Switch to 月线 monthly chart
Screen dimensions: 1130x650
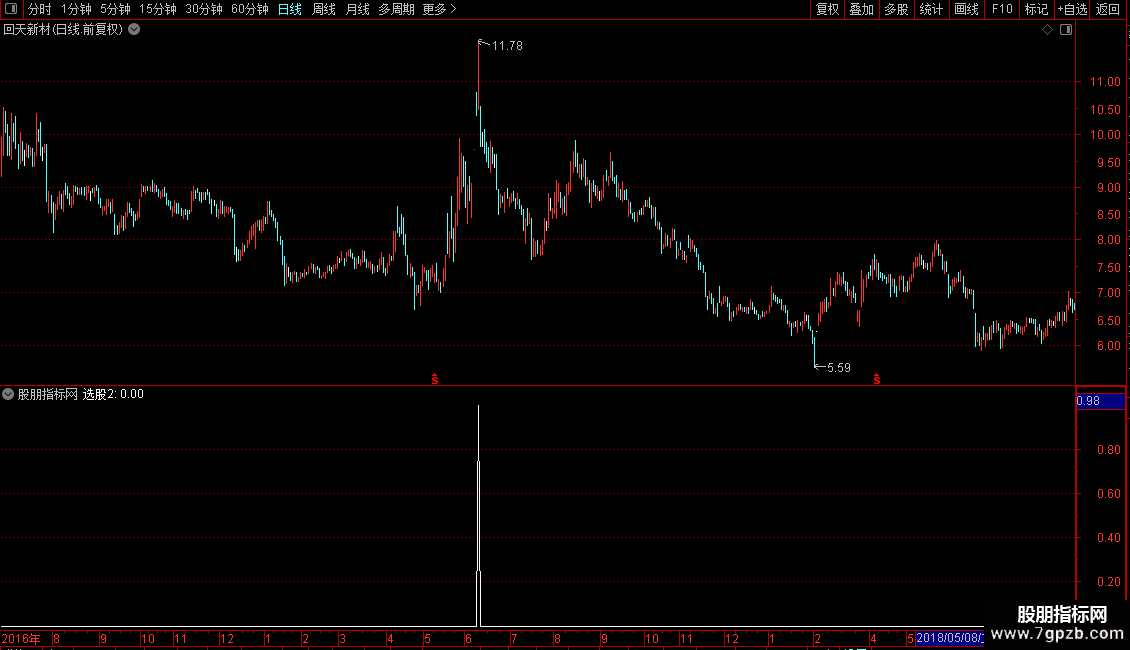(357, 9)
